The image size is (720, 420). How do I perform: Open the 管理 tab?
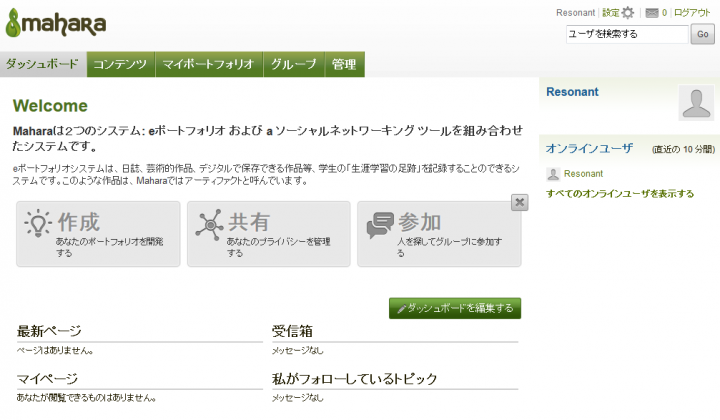[x=344, y=64]
